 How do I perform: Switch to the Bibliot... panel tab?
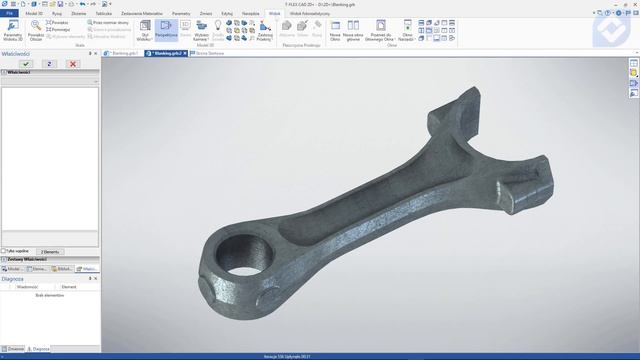tap(62, 269)
